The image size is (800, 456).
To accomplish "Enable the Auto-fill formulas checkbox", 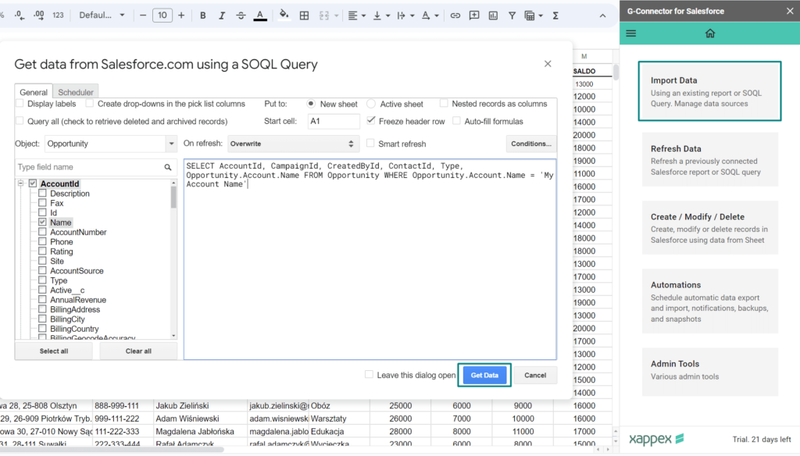I will click(457, 121).
